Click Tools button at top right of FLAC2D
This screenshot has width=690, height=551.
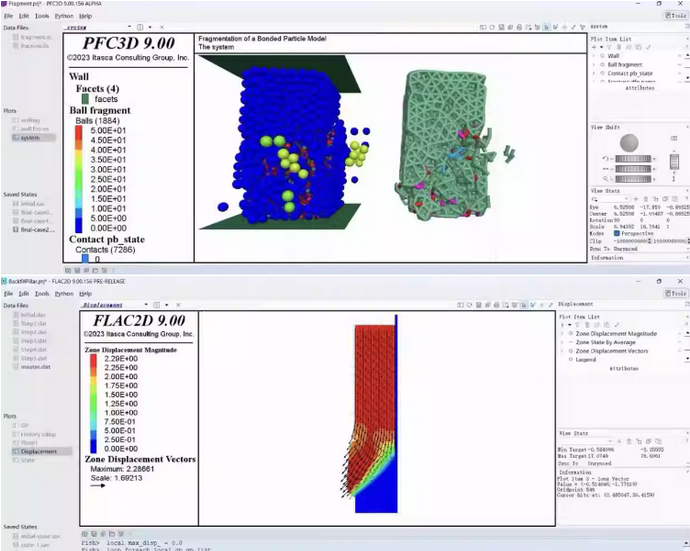(x=676, y=294)
